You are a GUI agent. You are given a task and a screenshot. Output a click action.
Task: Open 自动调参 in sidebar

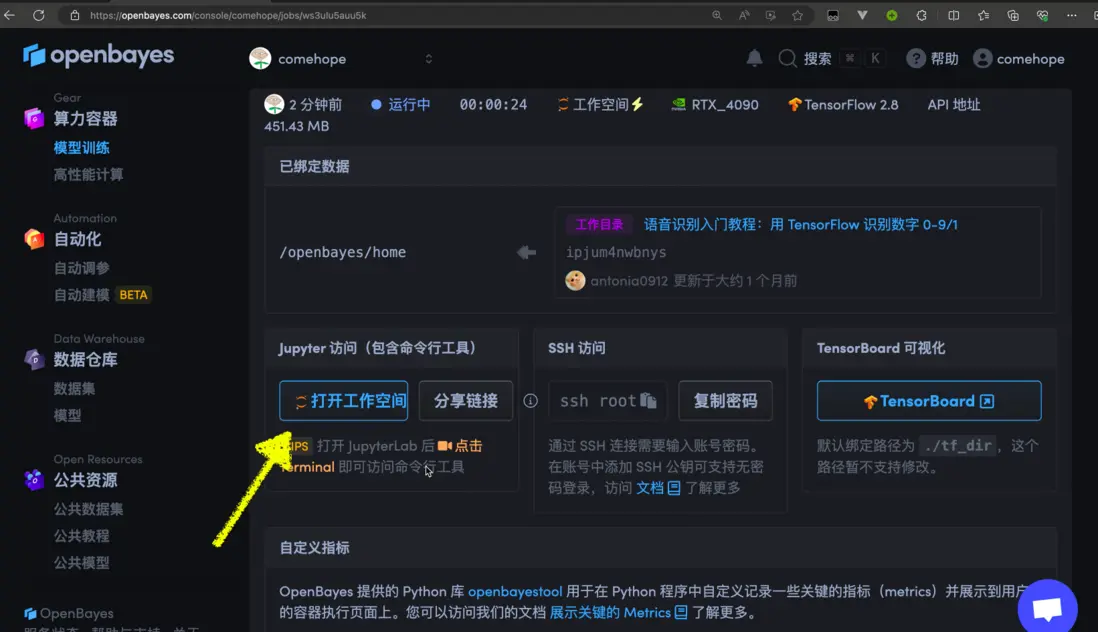pos(81,268)
